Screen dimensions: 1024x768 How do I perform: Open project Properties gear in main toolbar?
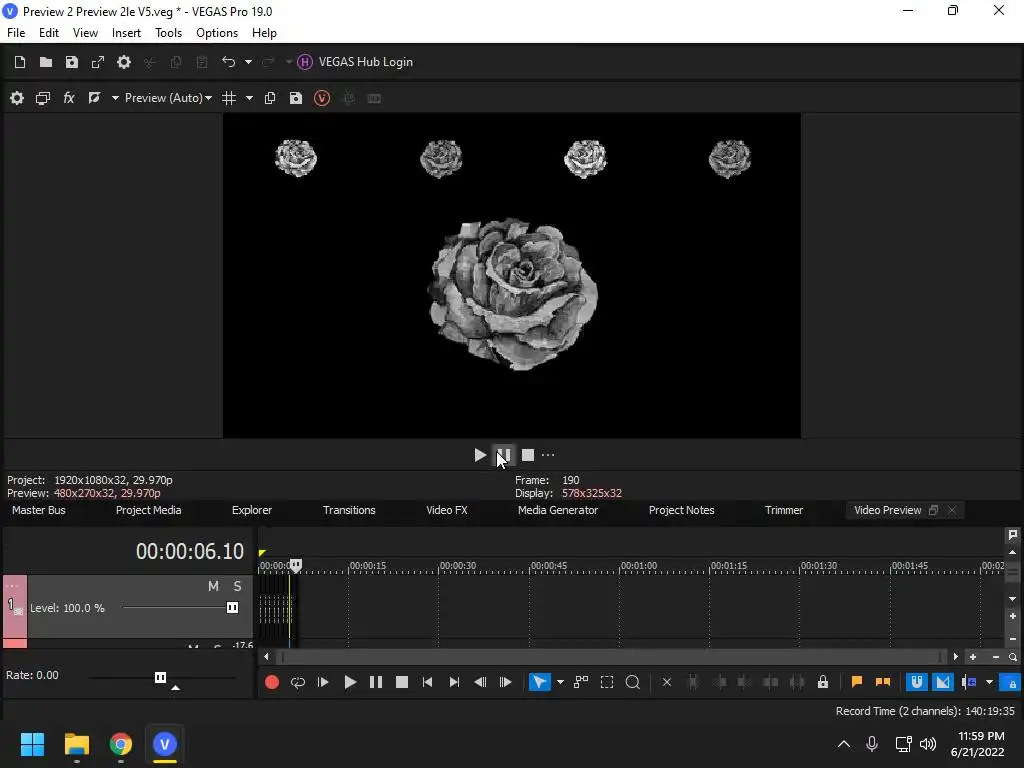coord(123,62)
